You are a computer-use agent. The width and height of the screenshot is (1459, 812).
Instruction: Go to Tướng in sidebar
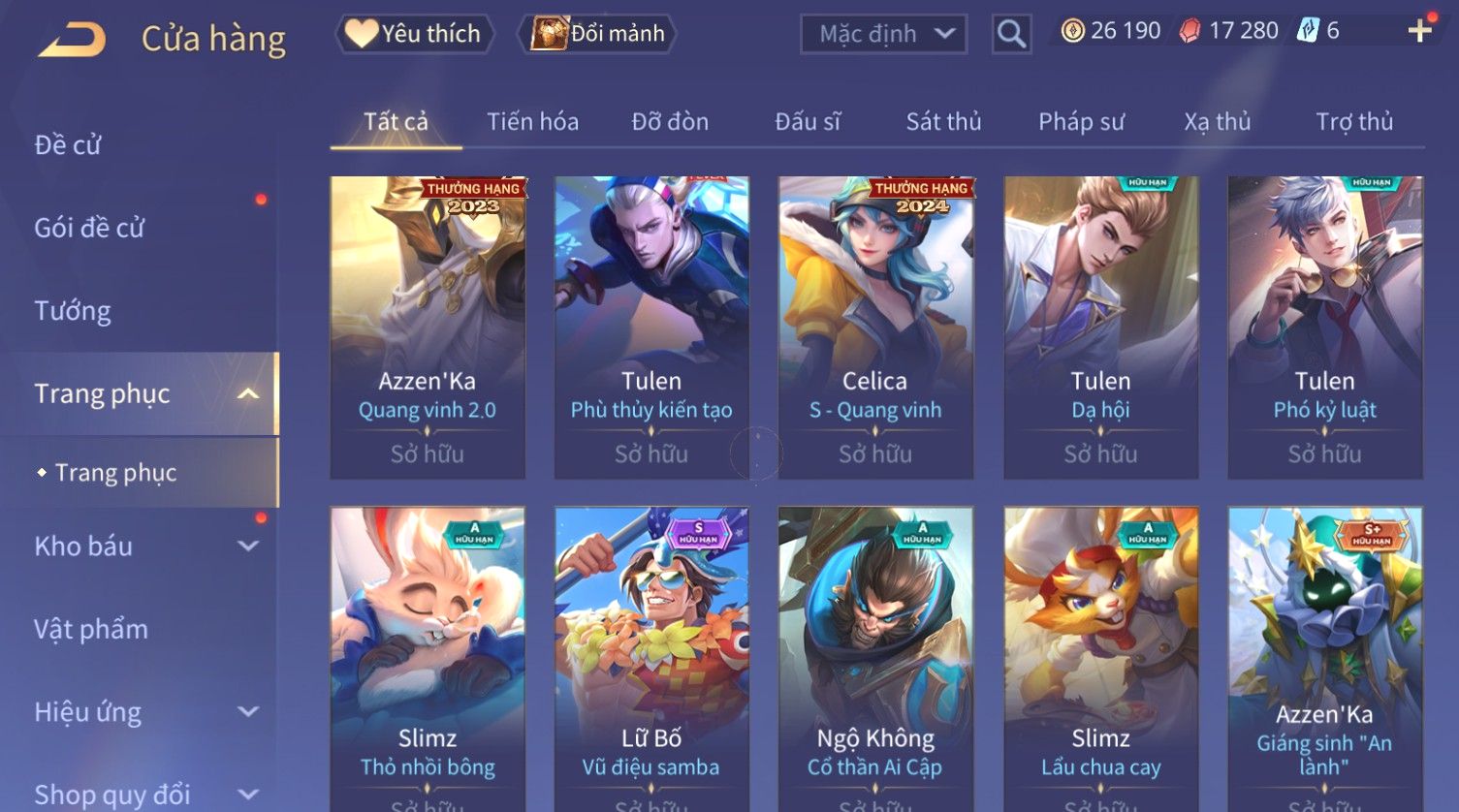[73, 311]
